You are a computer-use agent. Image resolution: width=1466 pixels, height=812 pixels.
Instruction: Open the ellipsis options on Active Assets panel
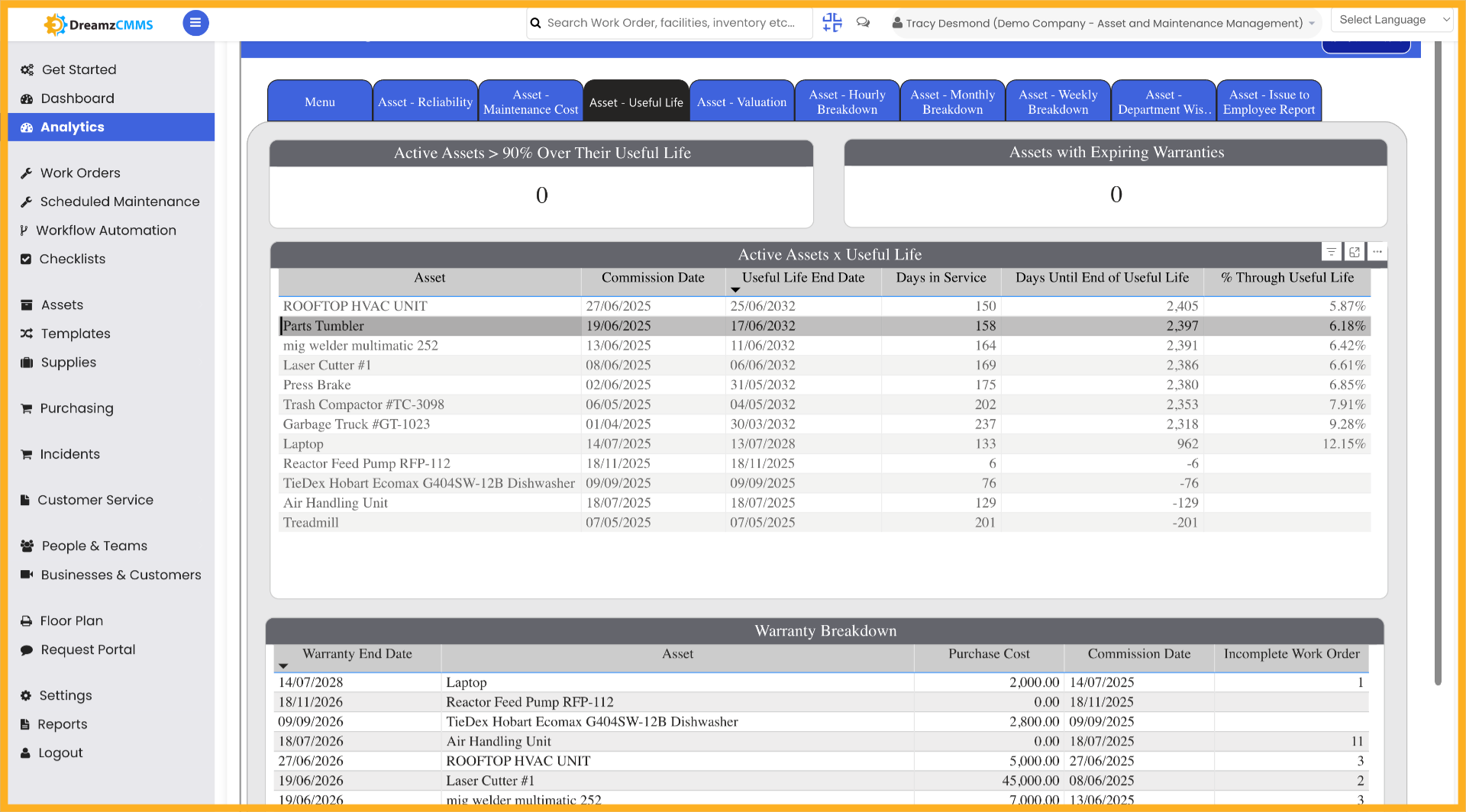click(x=1377, y=251)
